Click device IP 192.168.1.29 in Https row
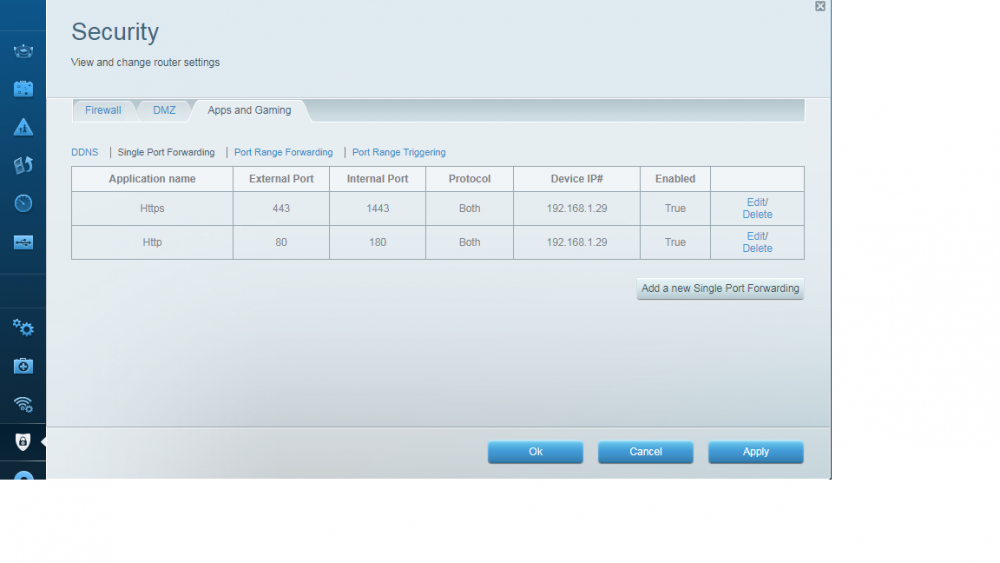This screenshot has height=563, width=1000. tap(577, 208)
